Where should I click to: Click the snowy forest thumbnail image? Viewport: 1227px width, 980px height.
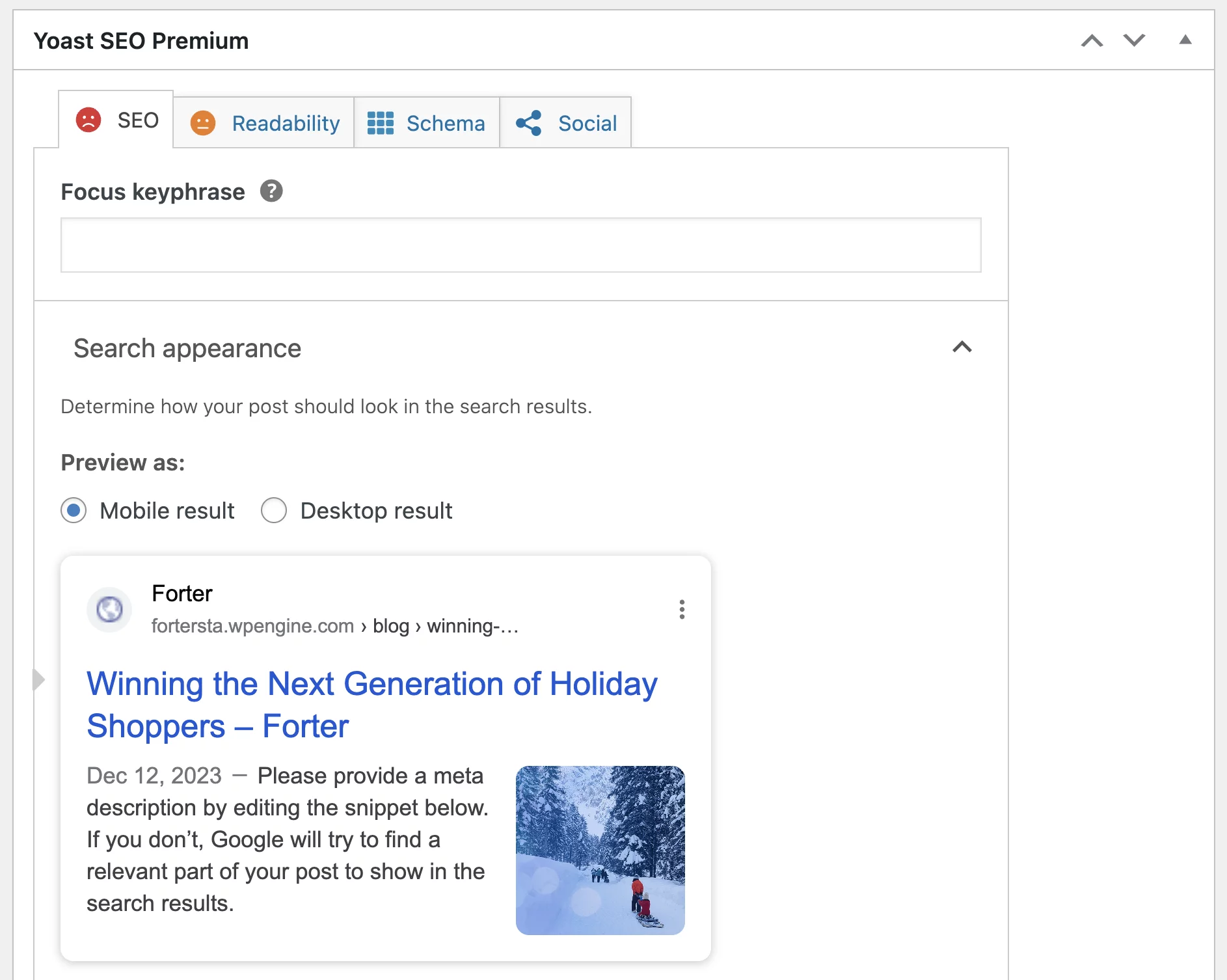600,851
